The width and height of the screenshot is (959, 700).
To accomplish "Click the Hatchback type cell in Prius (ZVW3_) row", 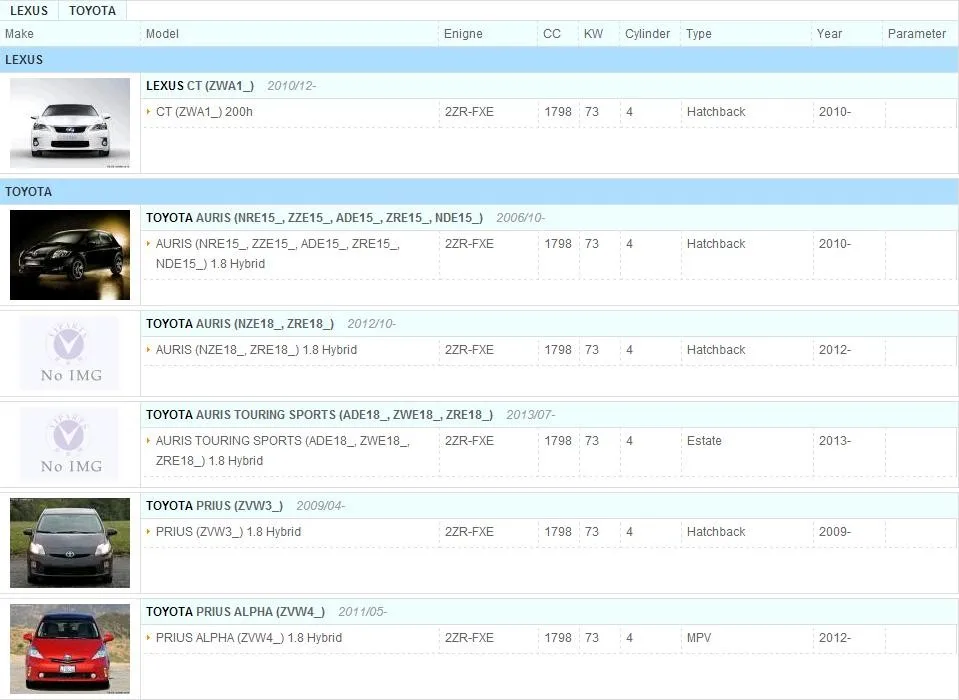I will [716, 532].
